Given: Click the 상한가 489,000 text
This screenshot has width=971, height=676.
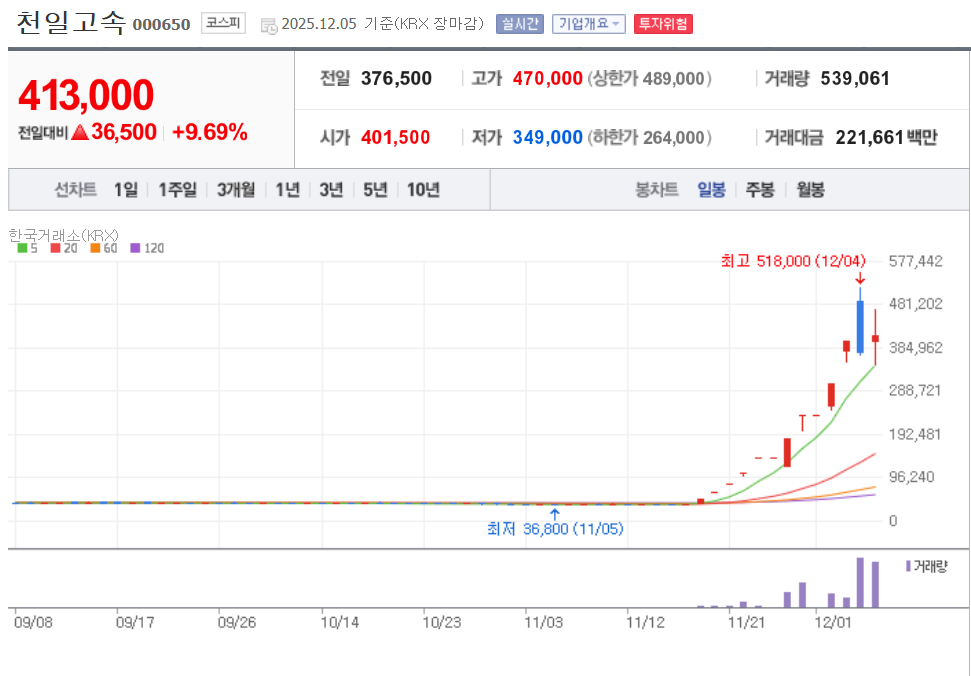Looking at the screenshot, I should coord(650,79).
